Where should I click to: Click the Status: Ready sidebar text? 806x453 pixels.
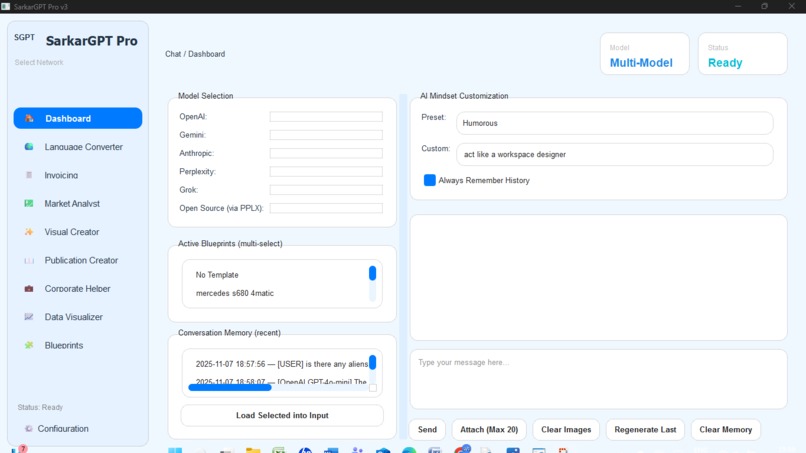[x=40, y=407]
